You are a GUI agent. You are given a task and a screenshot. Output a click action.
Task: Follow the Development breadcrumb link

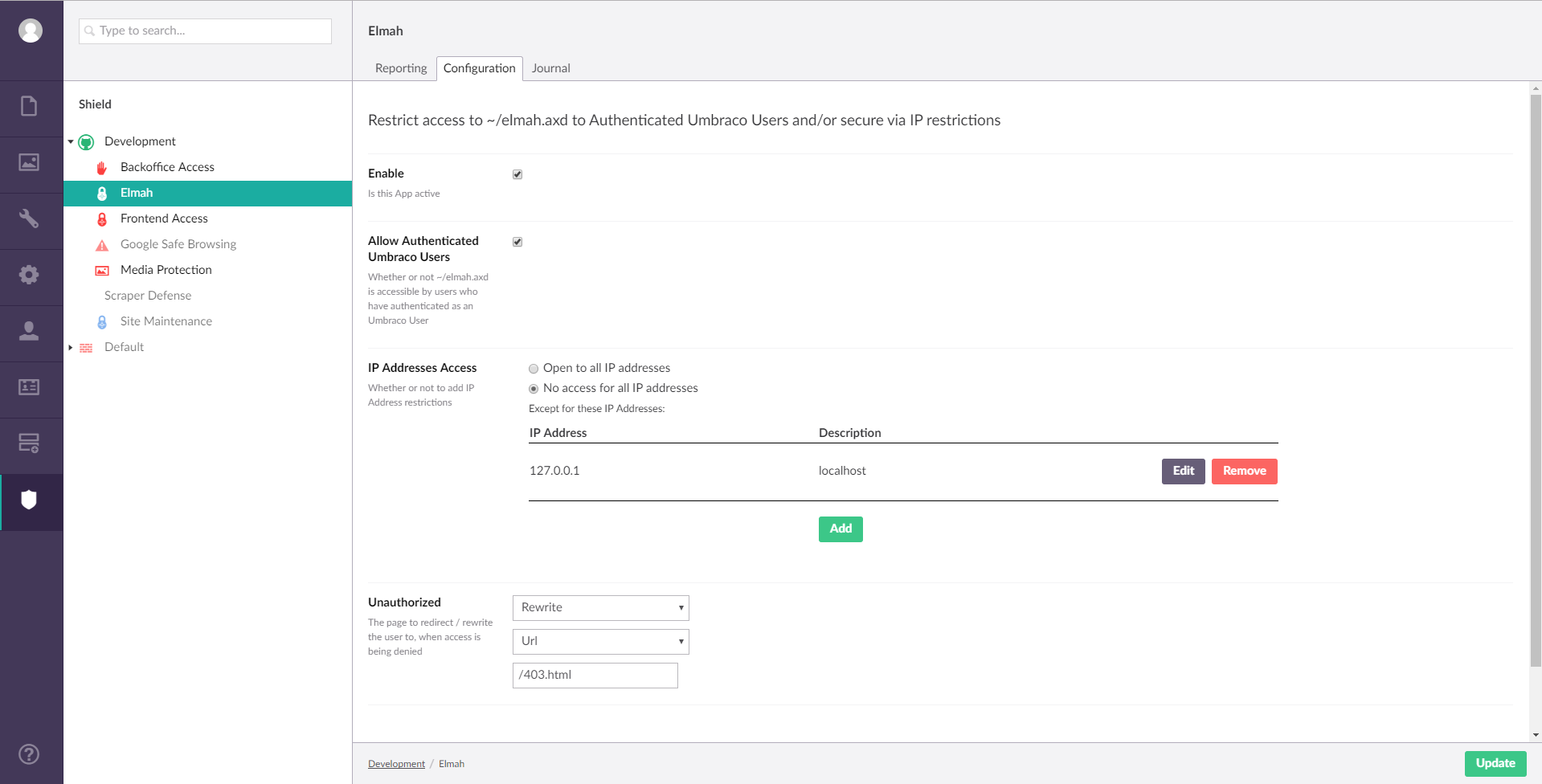pos(396,764)
